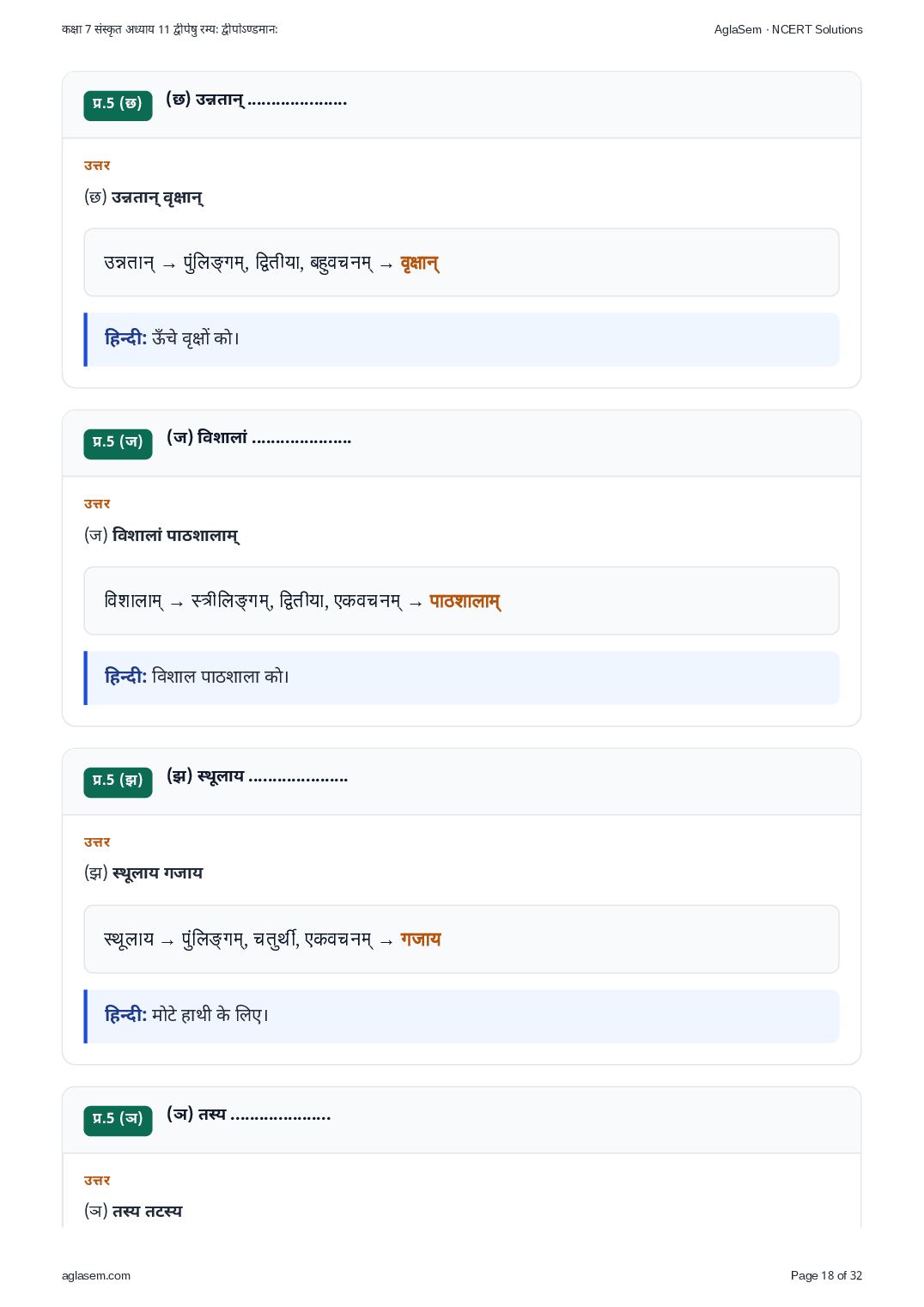
Task: Click the हिन्दी: मोटे हाथी के लिए translation box
Action: point(462,1016)
